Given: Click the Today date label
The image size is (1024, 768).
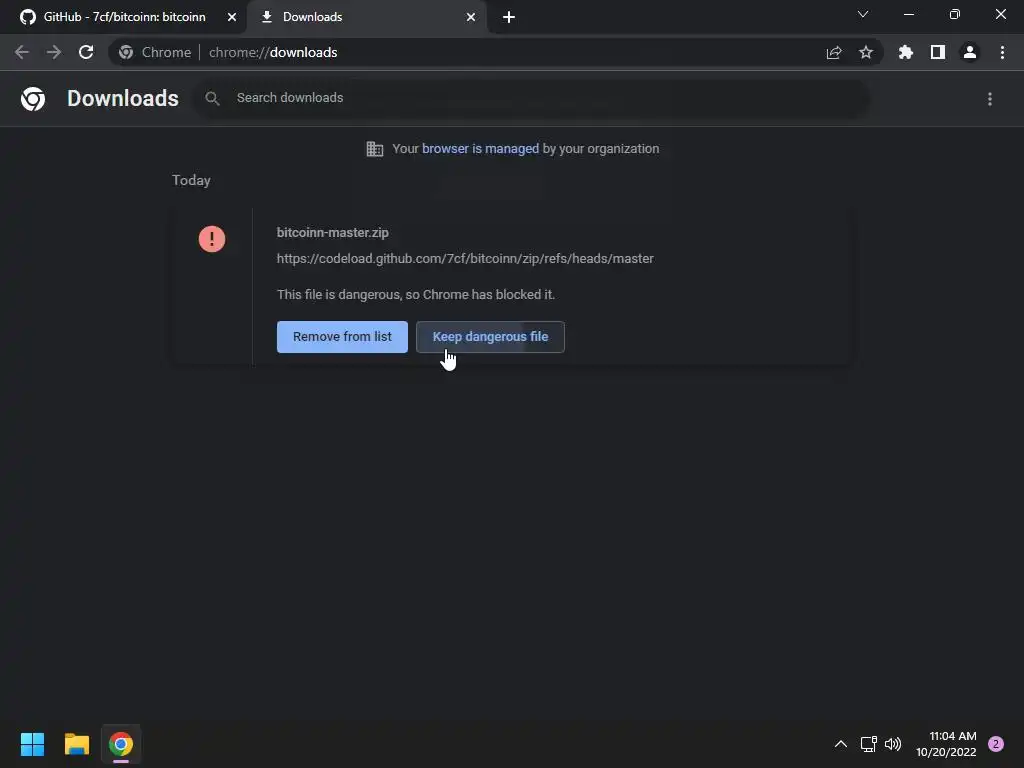Looking at the screenshot, I should (191, 180).
